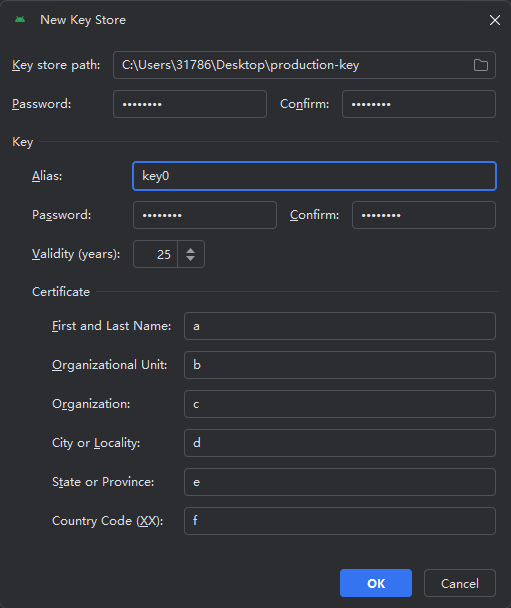The width and height of the screenshot is (511, 608).
Task: Focus the First and Last Name field
Action: [x=340, y=326]
